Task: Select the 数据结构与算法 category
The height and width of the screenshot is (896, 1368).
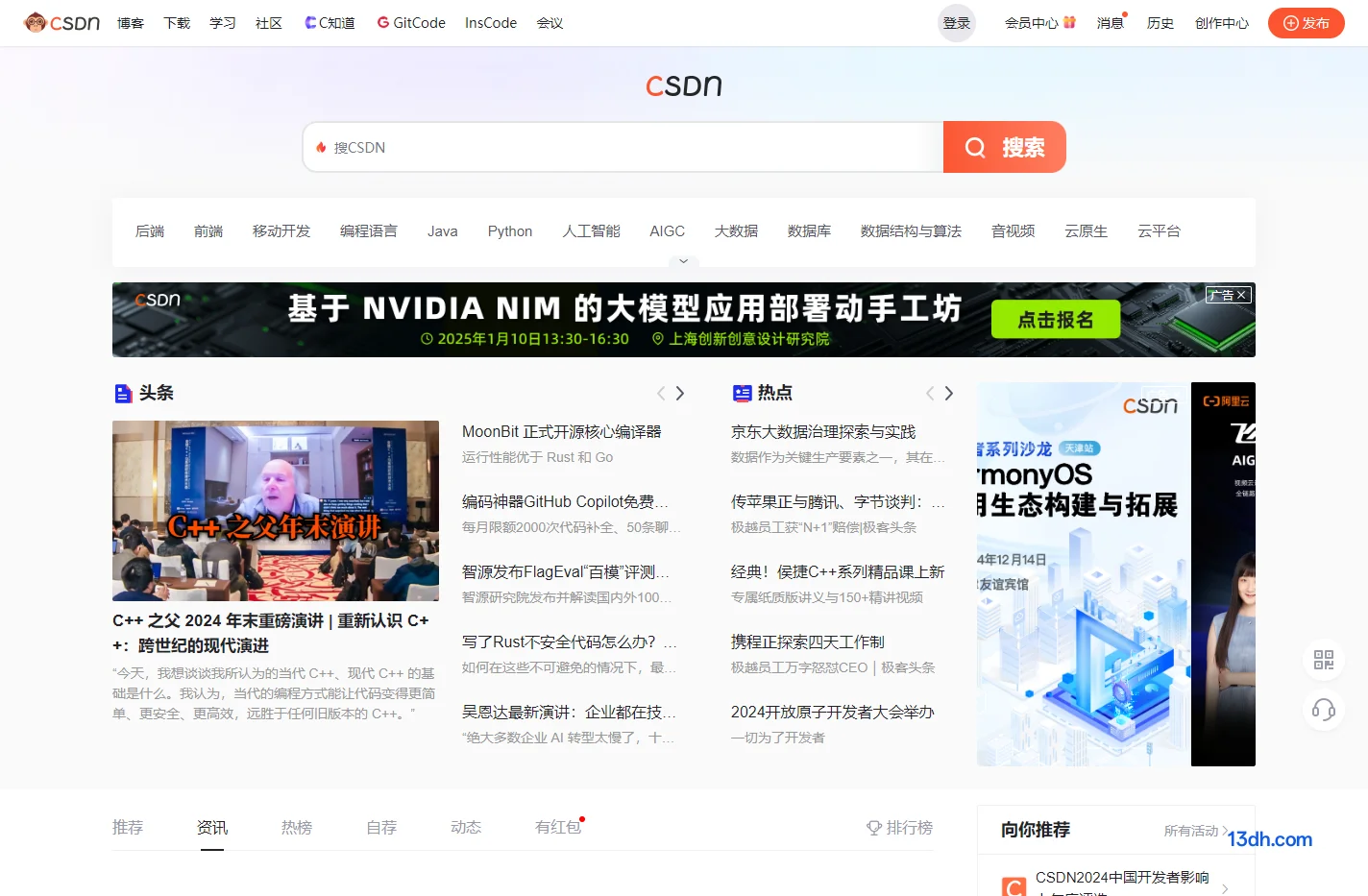Action: (x=911, y=231)
